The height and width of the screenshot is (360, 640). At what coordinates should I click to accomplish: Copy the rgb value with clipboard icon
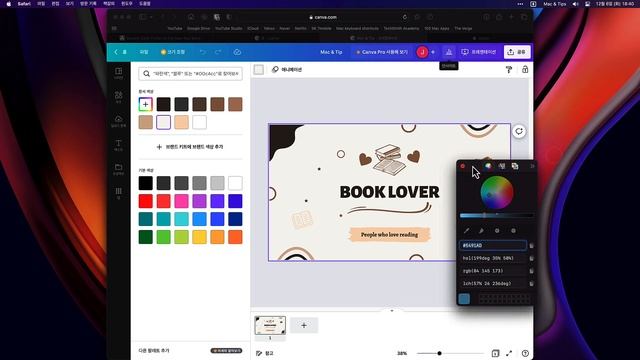pyautogui.click(x=531, y=271)
